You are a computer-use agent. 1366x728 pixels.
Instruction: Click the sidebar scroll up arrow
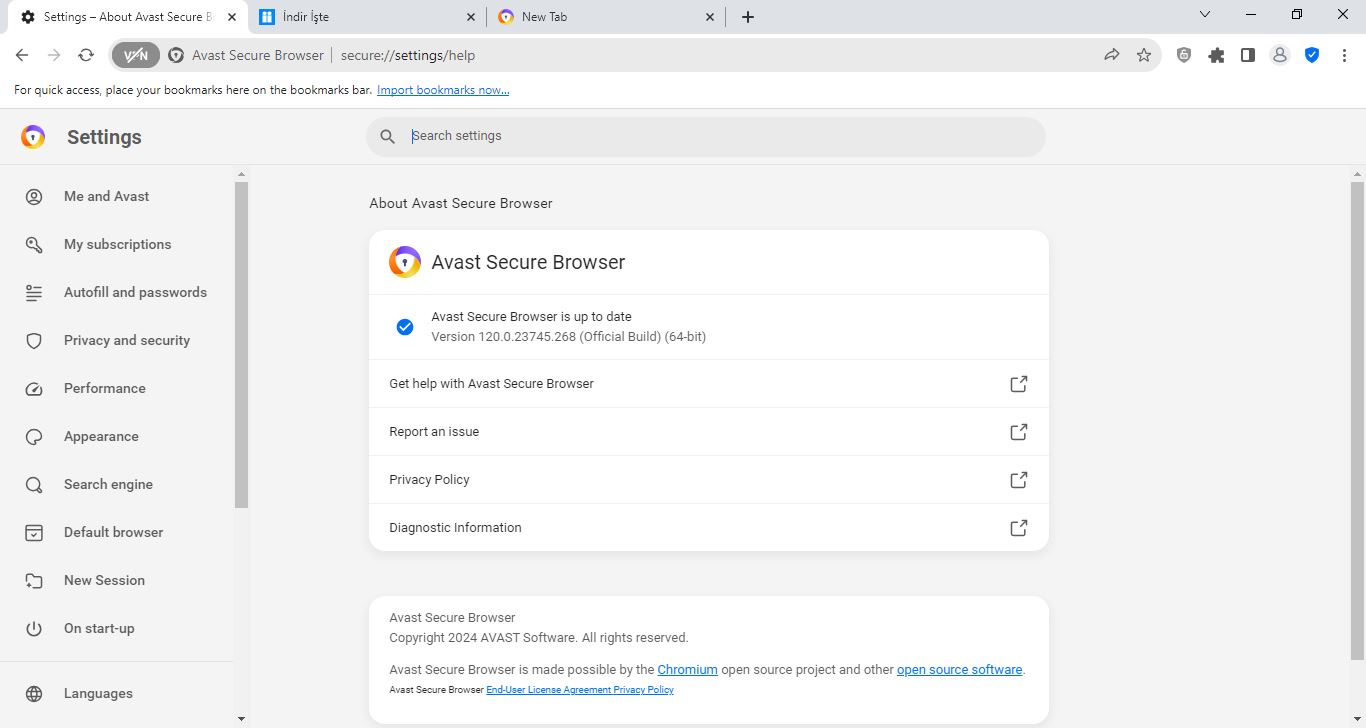(x=241, y=174)
